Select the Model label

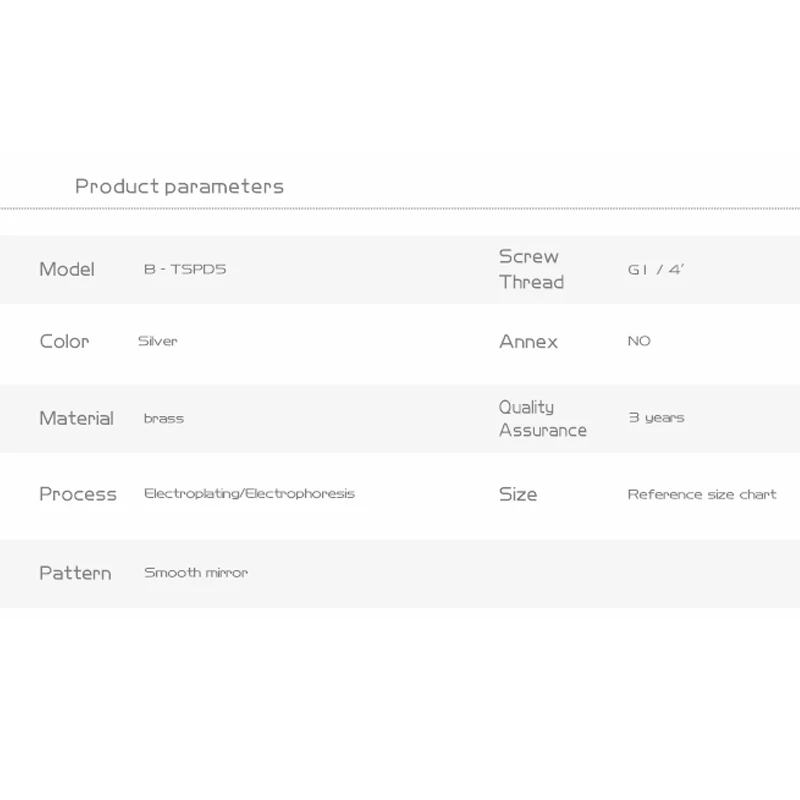point(67,269)
